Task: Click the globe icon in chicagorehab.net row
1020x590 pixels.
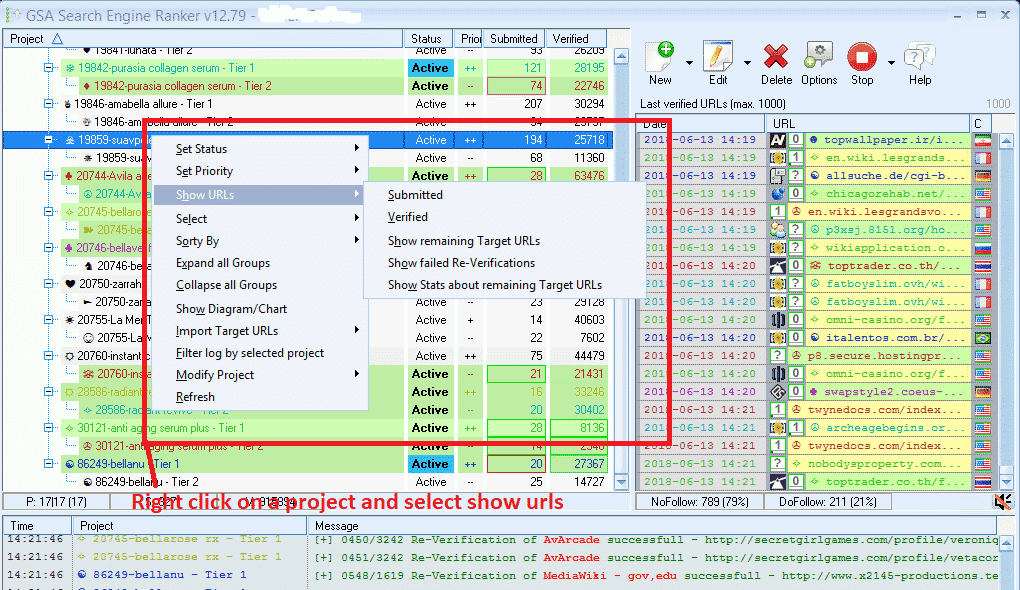Action: (x=777, y=194)
